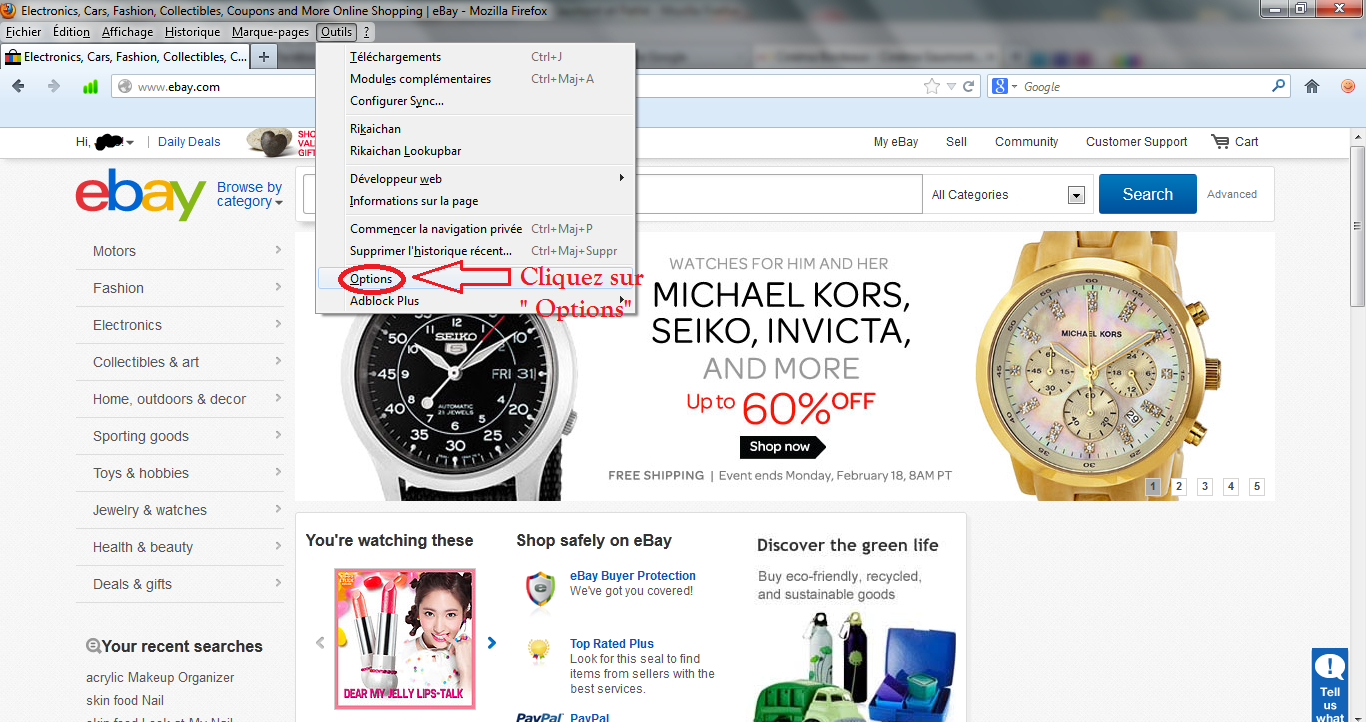1366x722 pixels.
Task: Open the Historique menu
Action: point(193,32)
